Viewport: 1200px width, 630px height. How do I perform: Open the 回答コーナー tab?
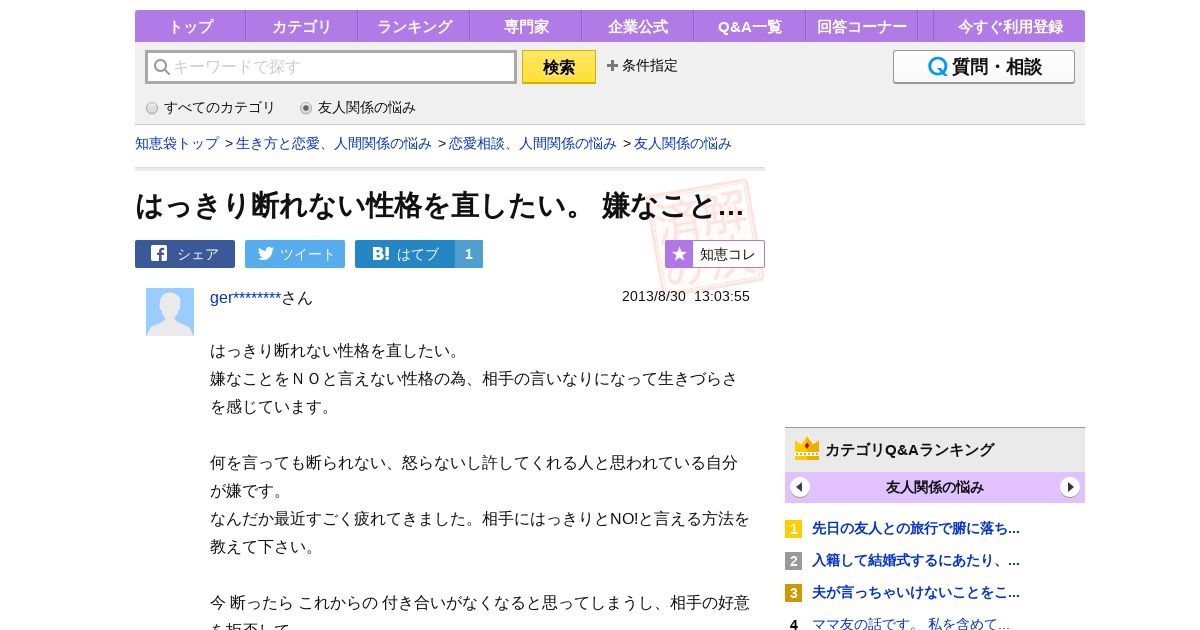(x=862, y=26)
